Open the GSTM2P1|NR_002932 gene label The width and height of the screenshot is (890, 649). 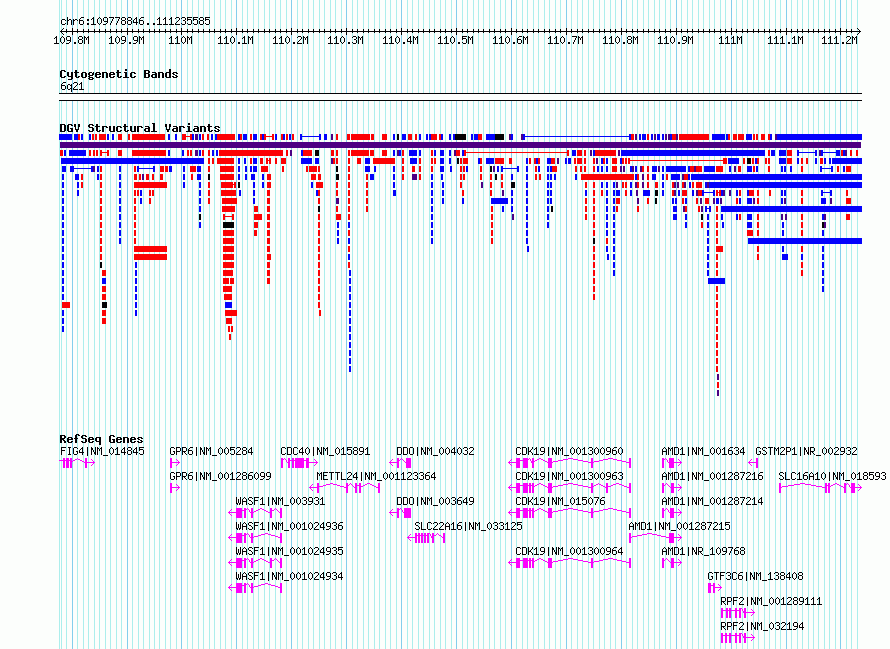coord(806,451)
